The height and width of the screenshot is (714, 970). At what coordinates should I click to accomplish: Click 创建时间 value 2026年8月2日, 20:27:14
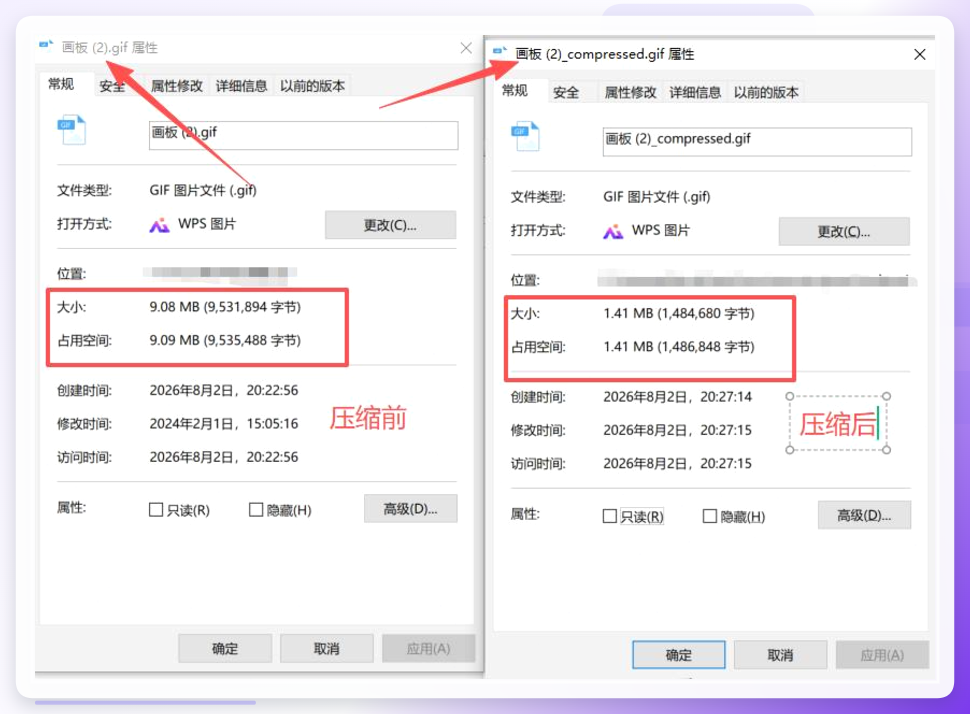point(677,397)
